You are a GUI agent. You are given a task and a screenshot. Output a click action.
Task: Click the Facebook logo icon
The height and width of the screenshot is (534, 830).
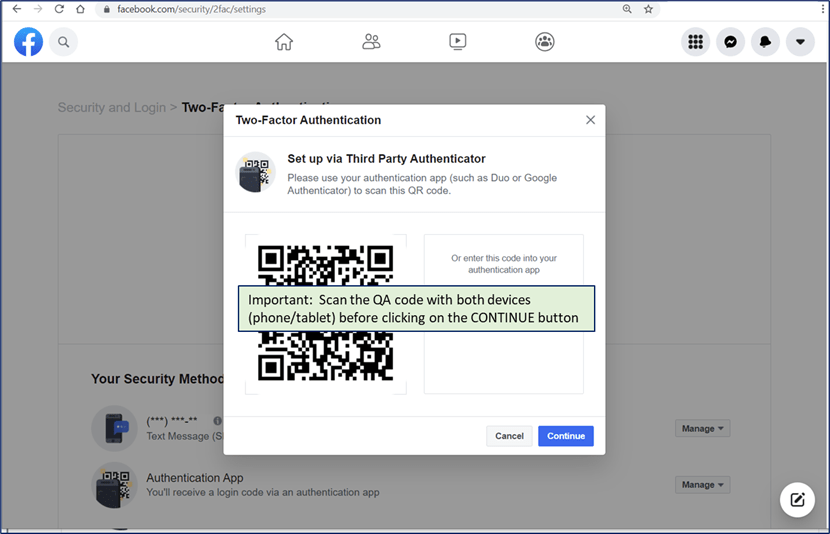click(28, 42)
